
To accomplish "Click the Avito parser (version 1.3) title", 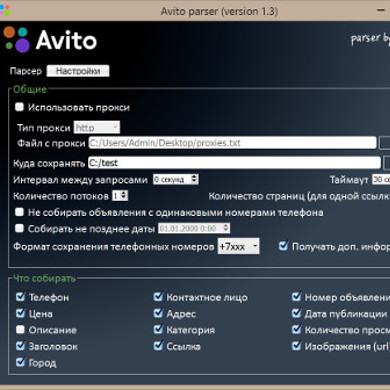I will (x=219, y=11).
